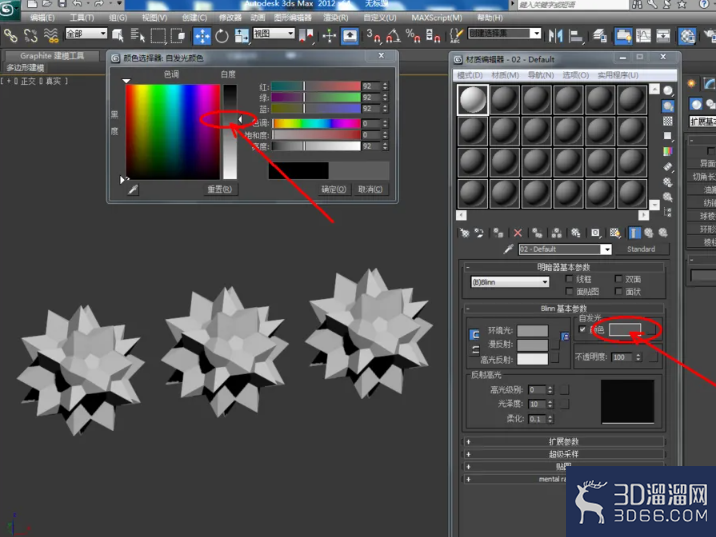Toggle the self-illumination color checkbox
The height and width of the screenshot is (537, 716).
582,329
